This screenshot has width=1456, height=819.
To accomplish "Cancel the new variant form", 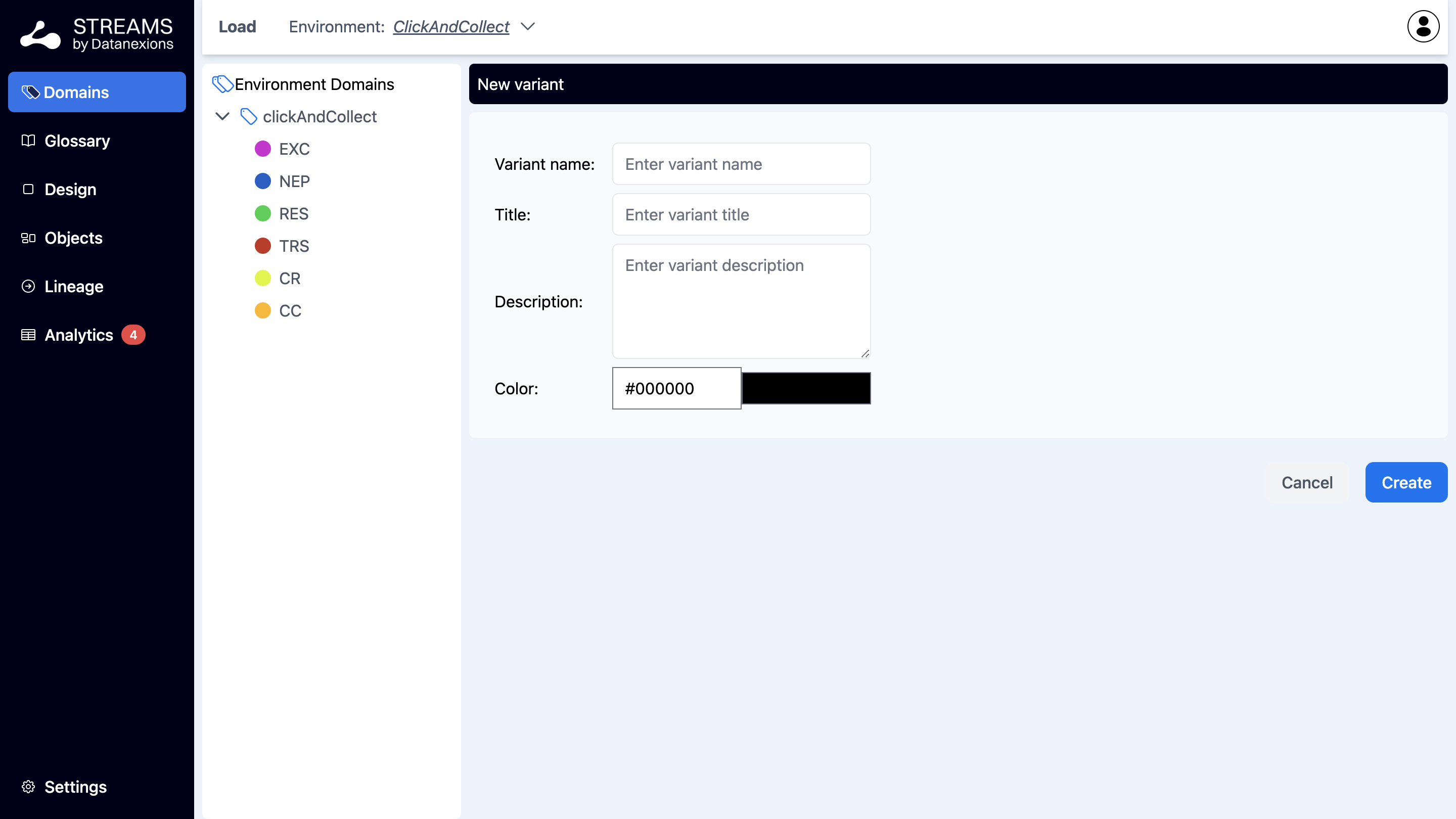I will click(1306, 482).
